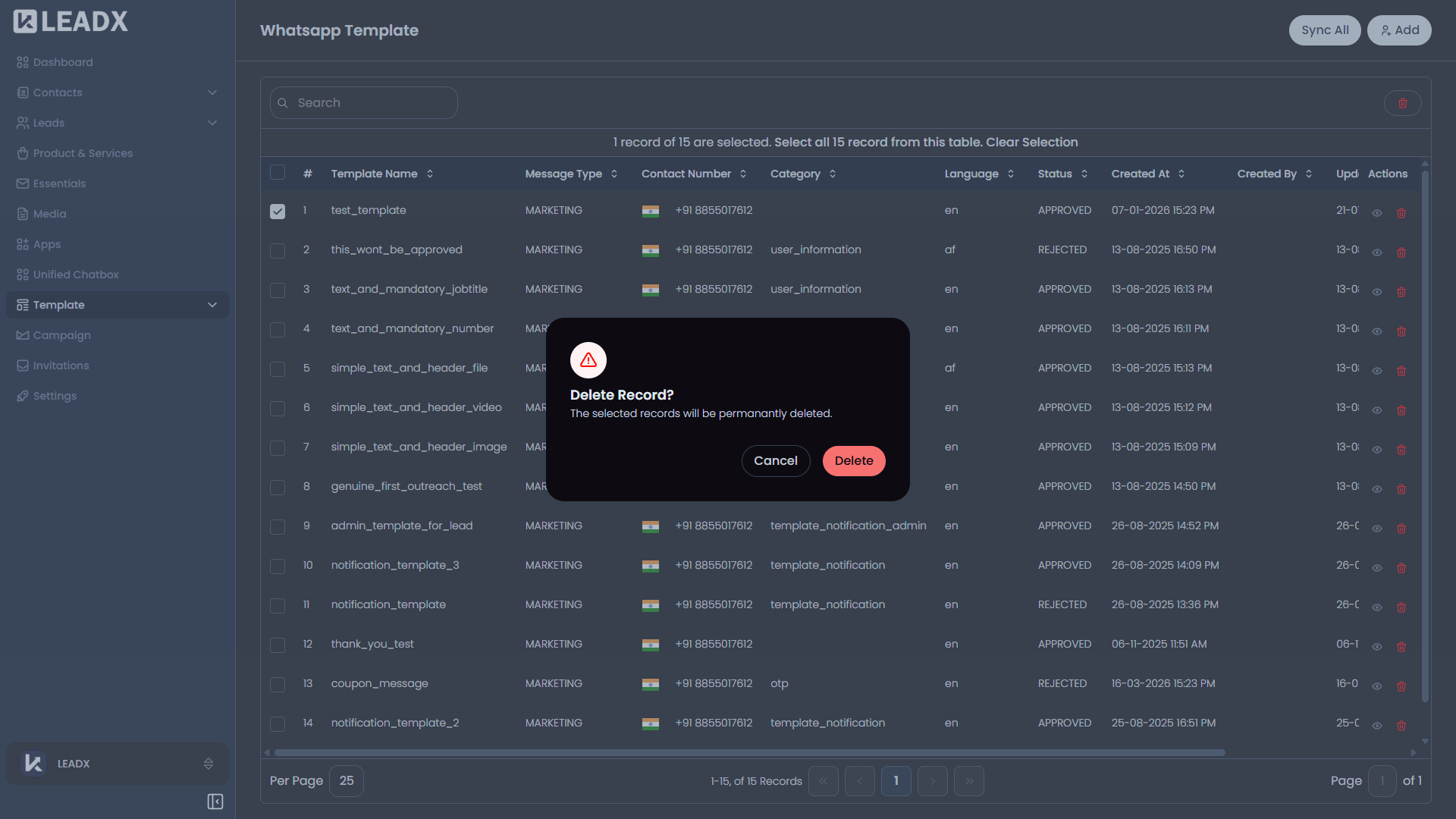Open the LEADX workspace switcher
The width and height of the screenshot is (1456, 819).
coord(118,764)
